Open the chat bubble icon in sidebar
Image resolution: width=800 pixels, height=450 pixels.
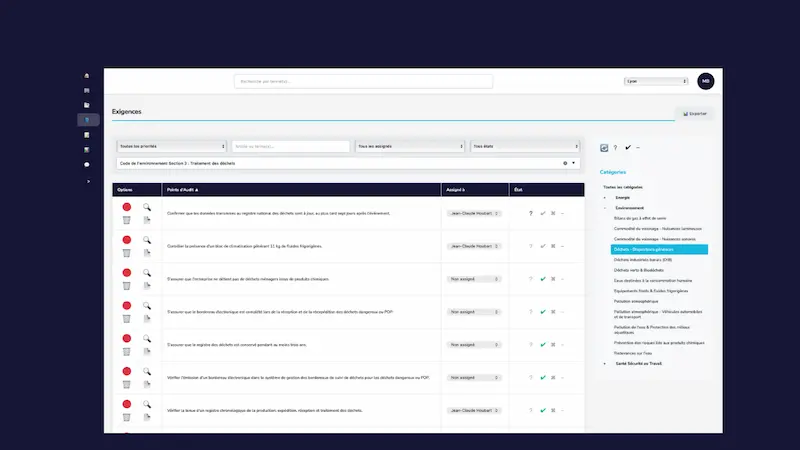(x=88, y=164)
